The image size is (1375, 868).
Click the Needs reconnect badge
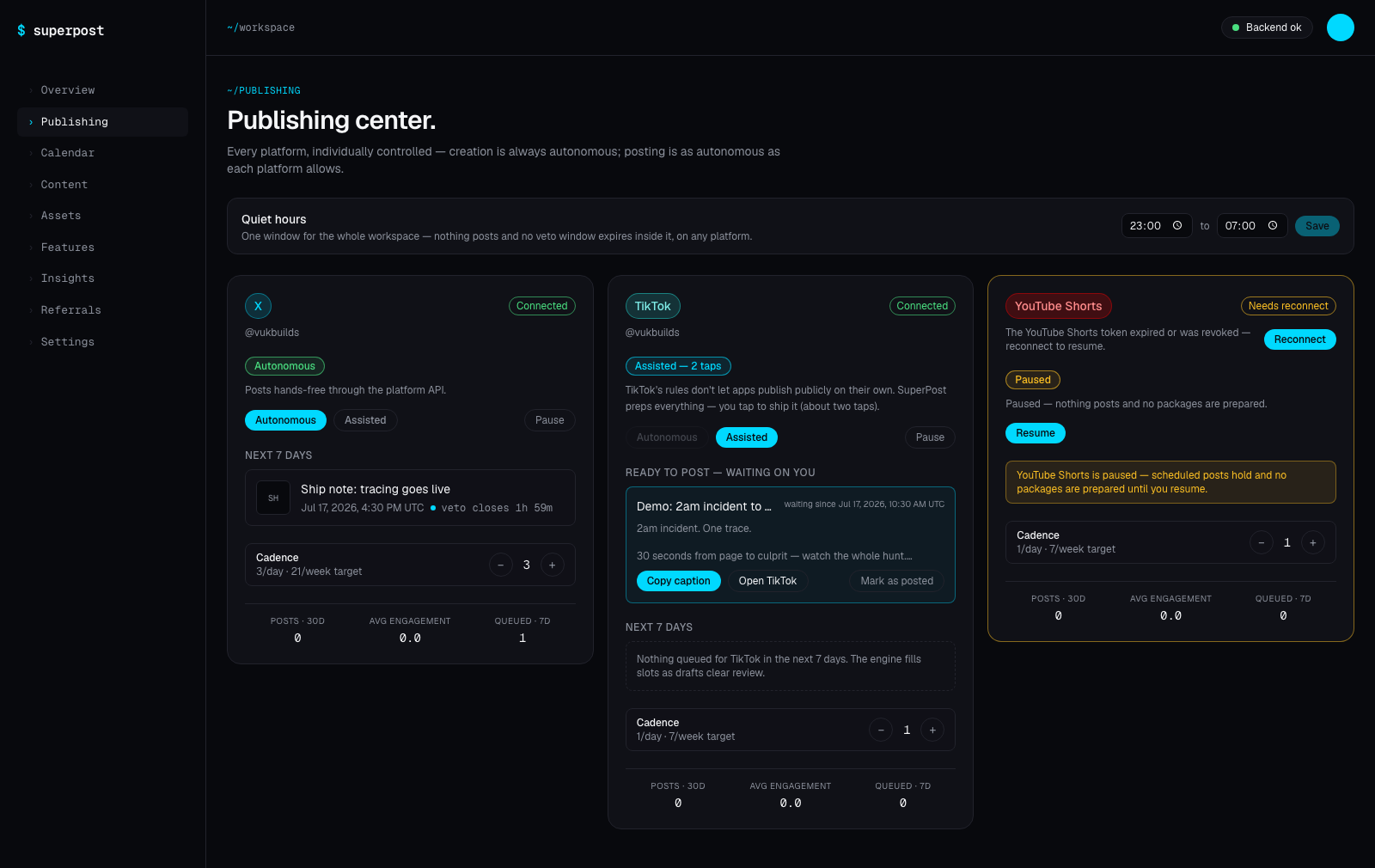tap(1288, 306)
